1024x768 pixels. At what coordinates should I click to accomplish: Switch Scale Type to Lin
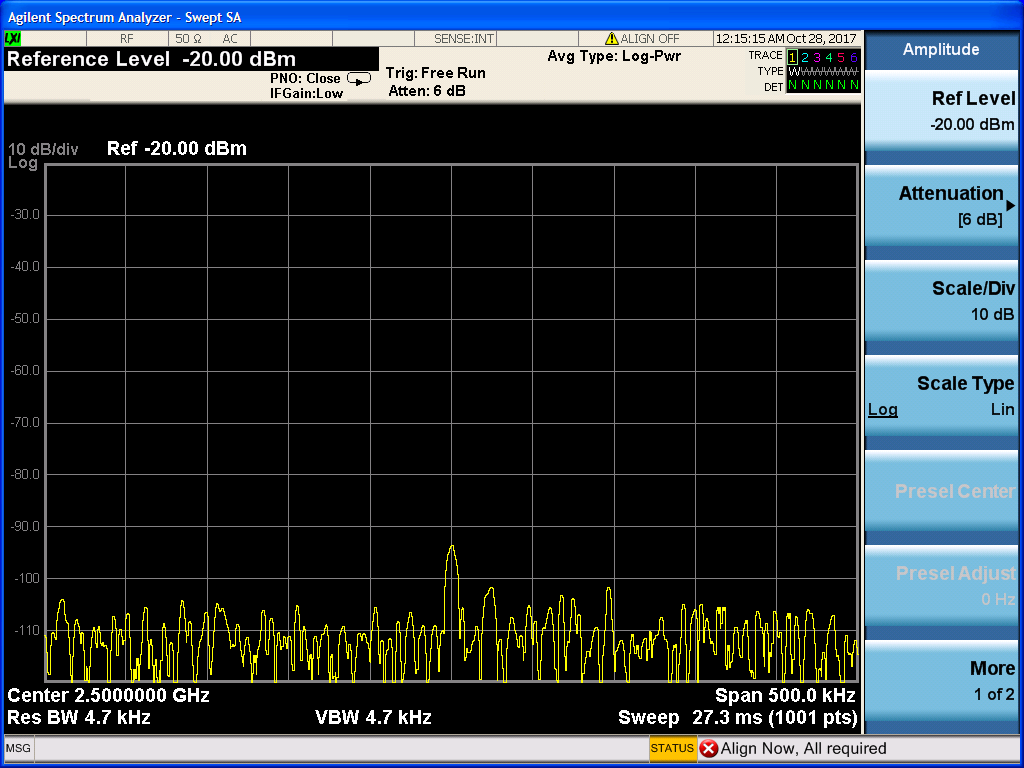coord(1002,409)
